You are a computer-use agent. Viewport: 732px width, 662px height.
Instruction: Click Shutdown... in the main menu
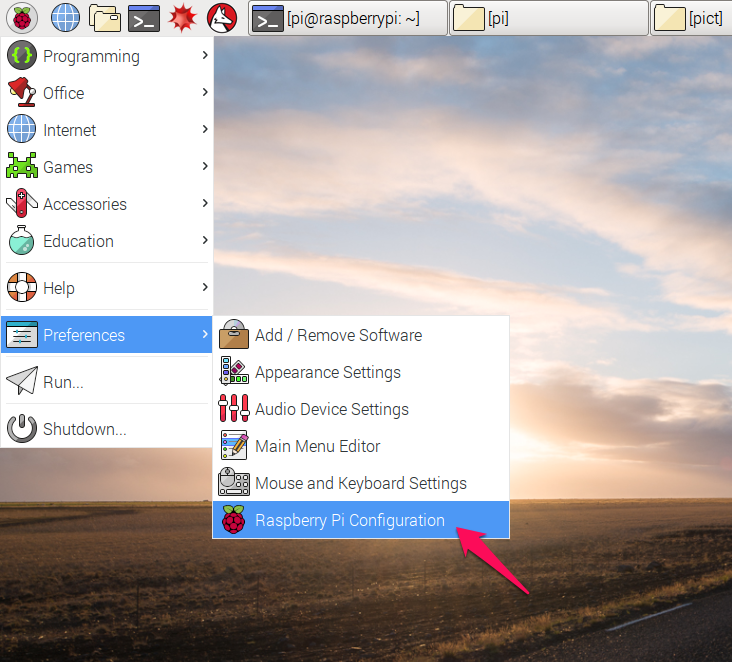pos(84,429)
